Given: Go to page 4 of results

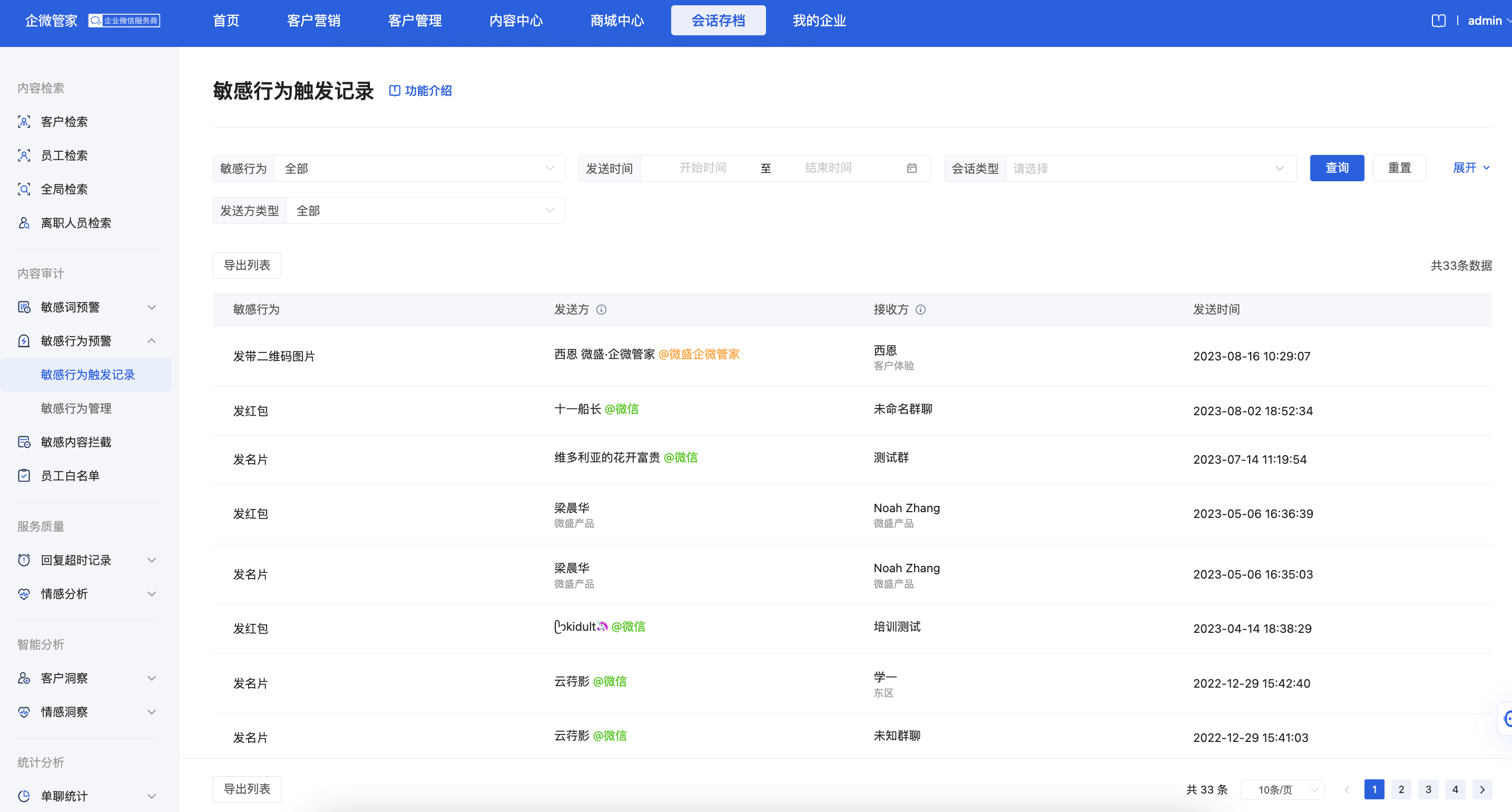Looking at the screenshot, I should pyautogui.click(x=1455, y=789).
